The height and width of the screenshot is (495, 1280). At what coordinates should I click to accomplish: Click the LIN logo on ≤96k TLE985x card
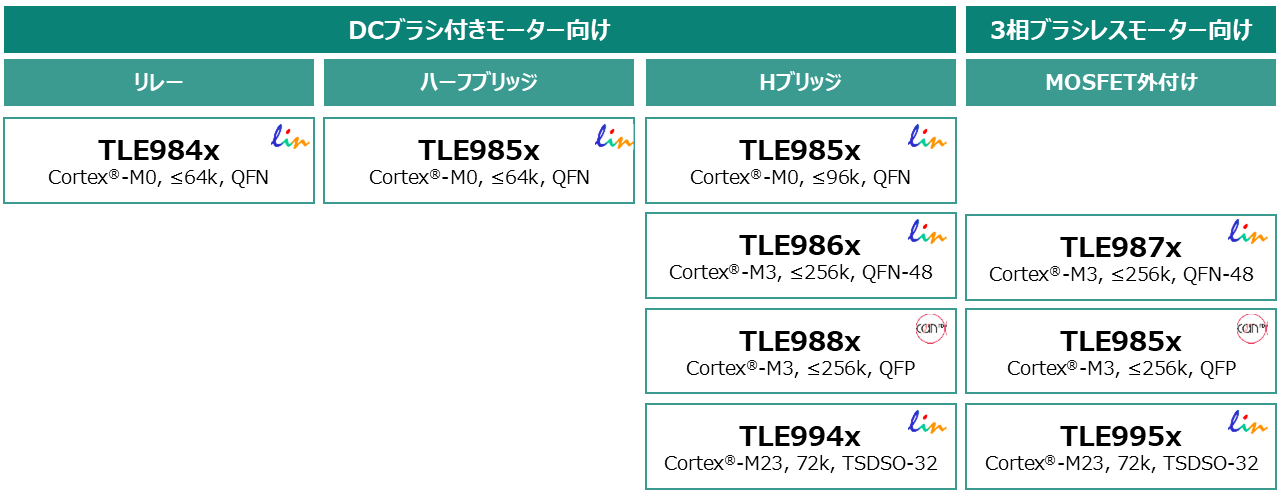tap(926, 138)
